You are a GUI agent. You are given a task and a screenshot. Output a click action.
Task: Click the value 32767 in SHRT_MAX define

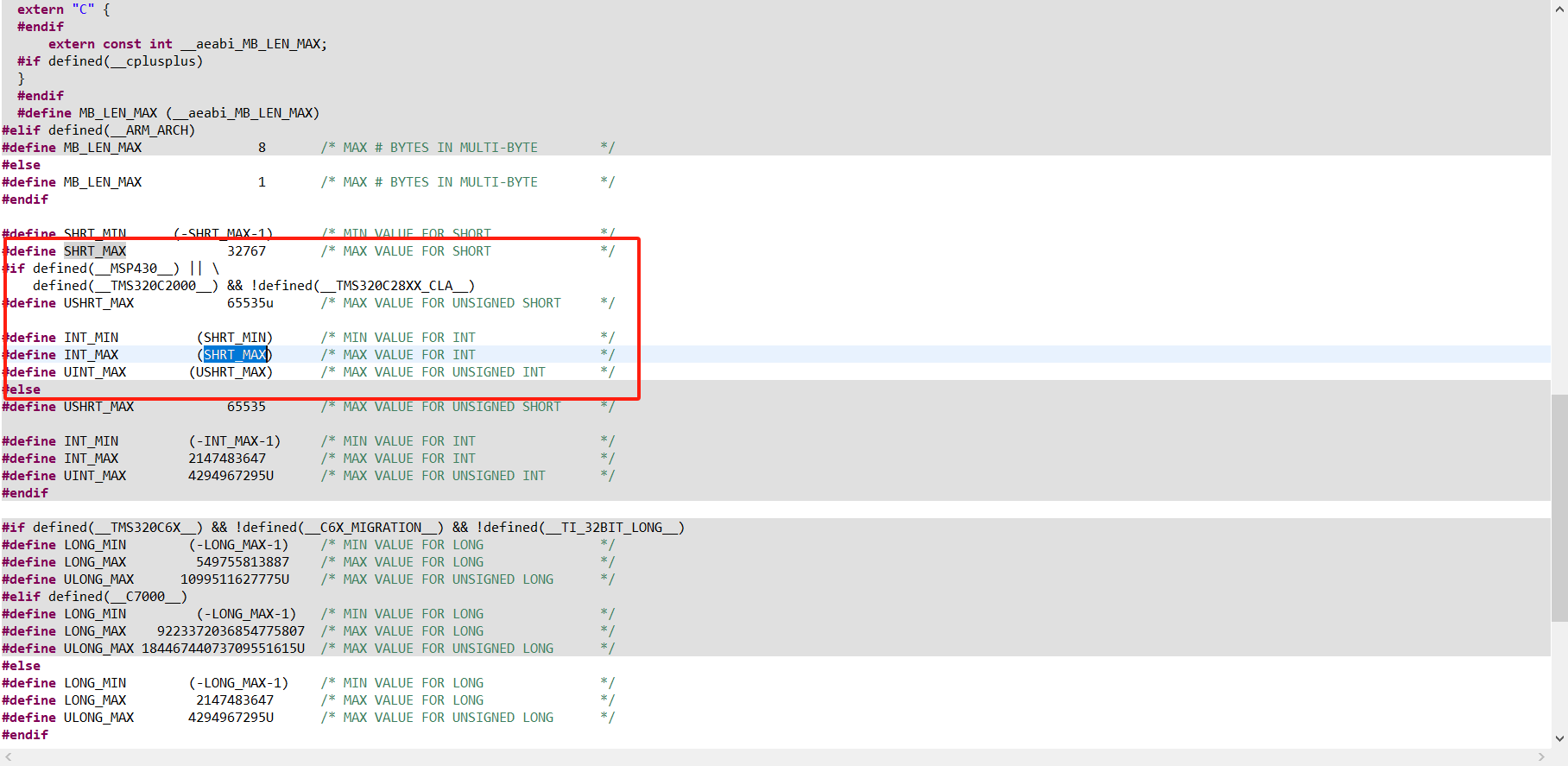coord(247,251)
